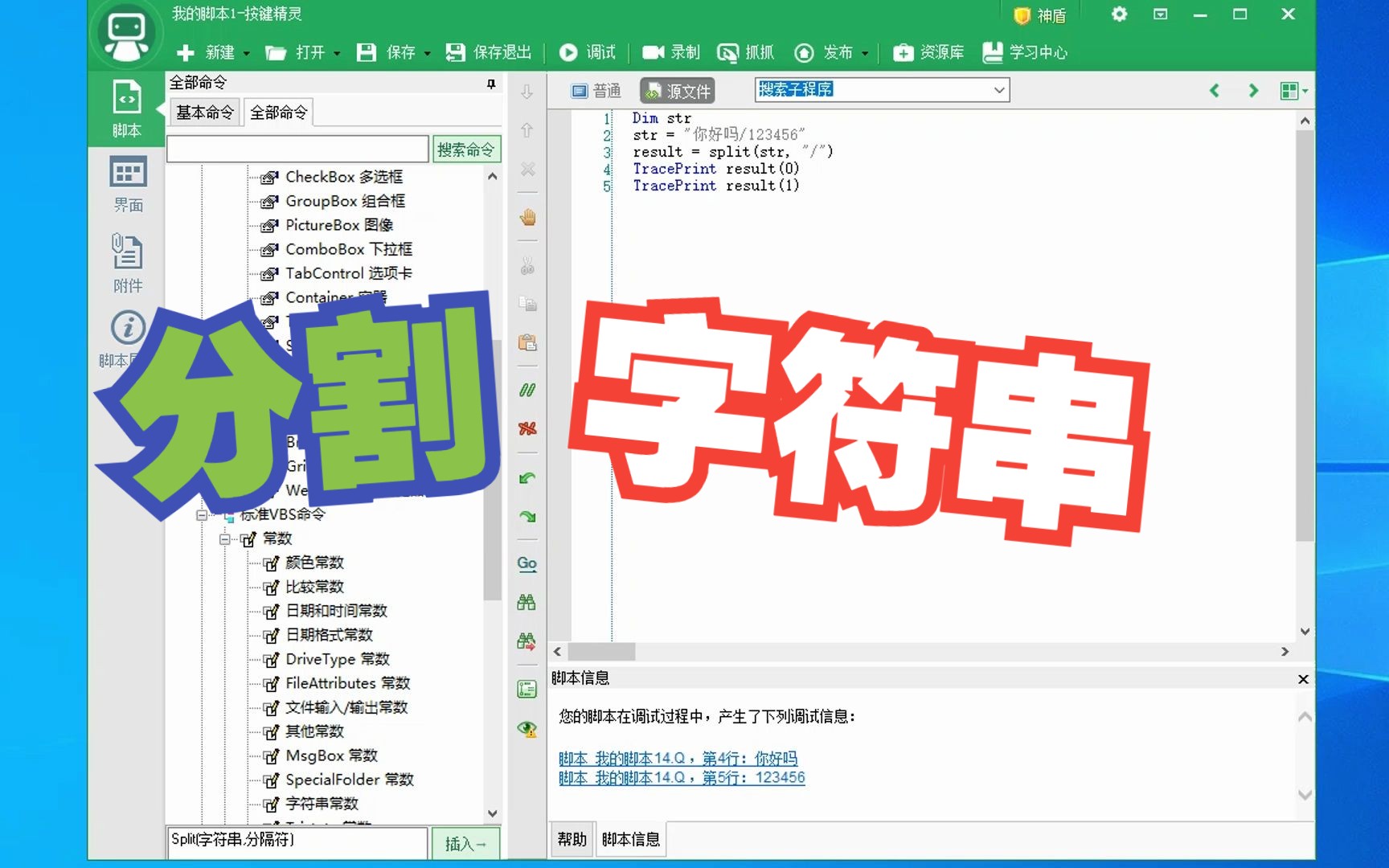1389x868 pixels.
Task: Switch to the 基本命令 tab
Action: coord(204,112)
